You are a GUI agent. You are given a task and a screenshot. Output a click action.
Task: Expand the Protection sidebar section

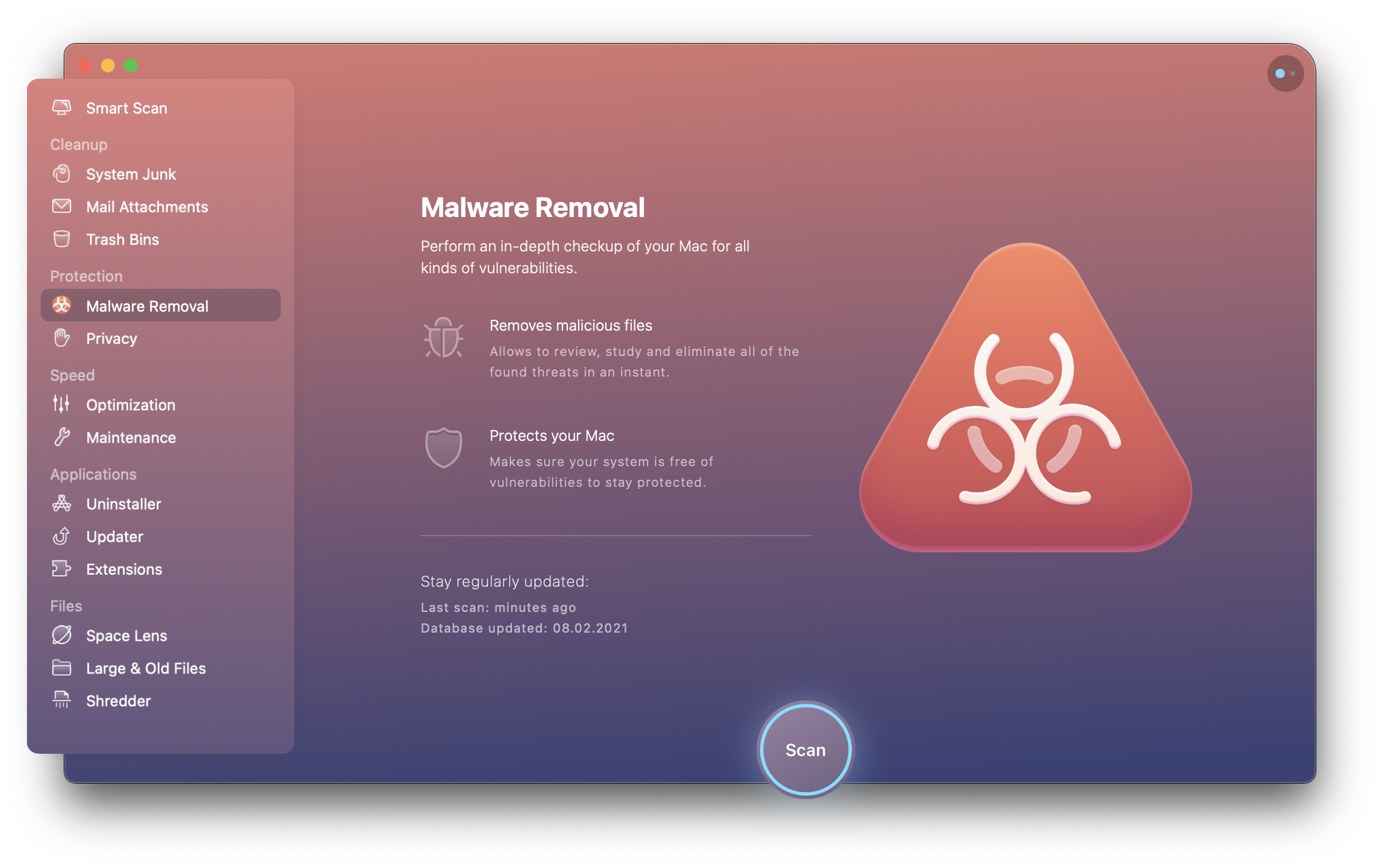coord(85,274)
